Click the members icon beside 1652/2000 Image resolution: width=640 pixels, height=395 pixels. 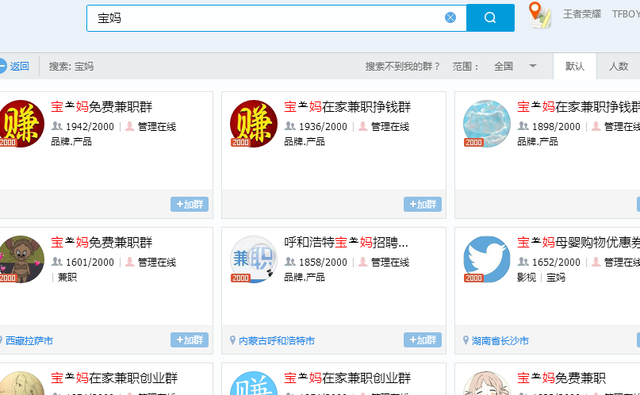tap(523, 261)
